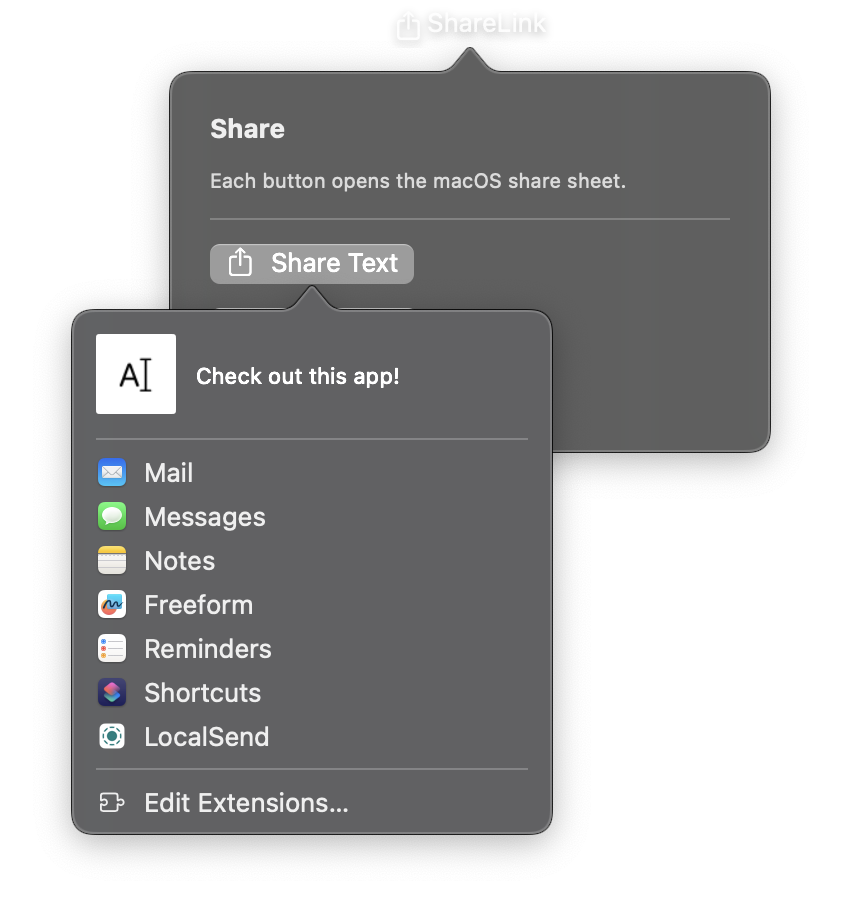
Task: Click 'Each button opens the macOS share sheet.'
Action: 418,181
